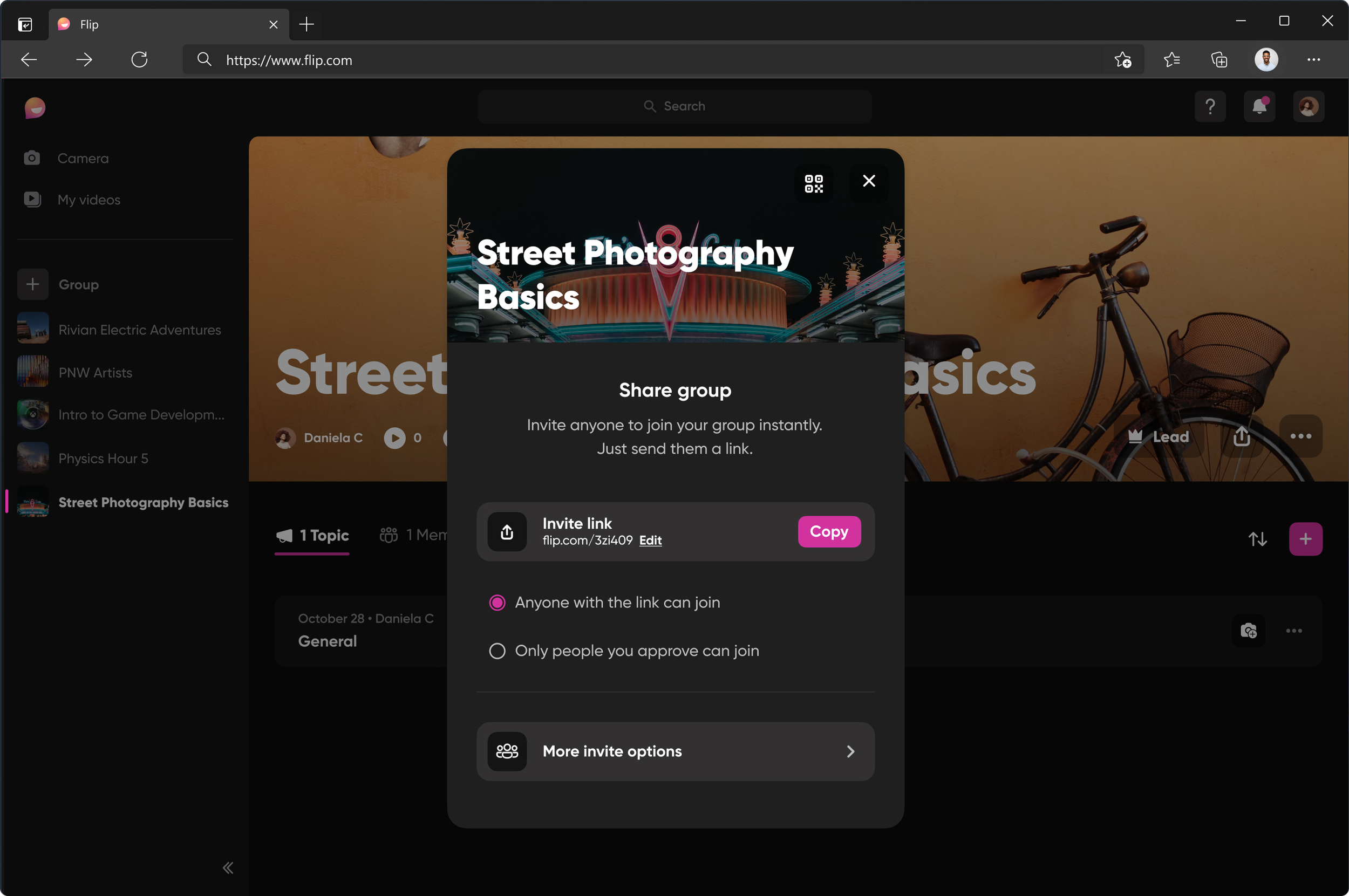Screen dimensions: 1349x896
Task: Click the Search field
Action: tap(674, 106)
